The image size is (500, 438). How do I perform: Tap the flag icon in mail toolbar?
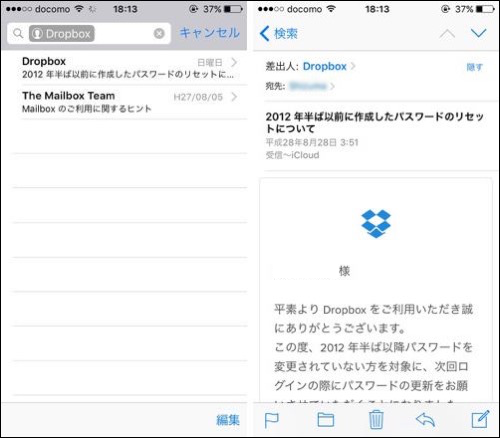pyautogui.click(x=271, y=420)
